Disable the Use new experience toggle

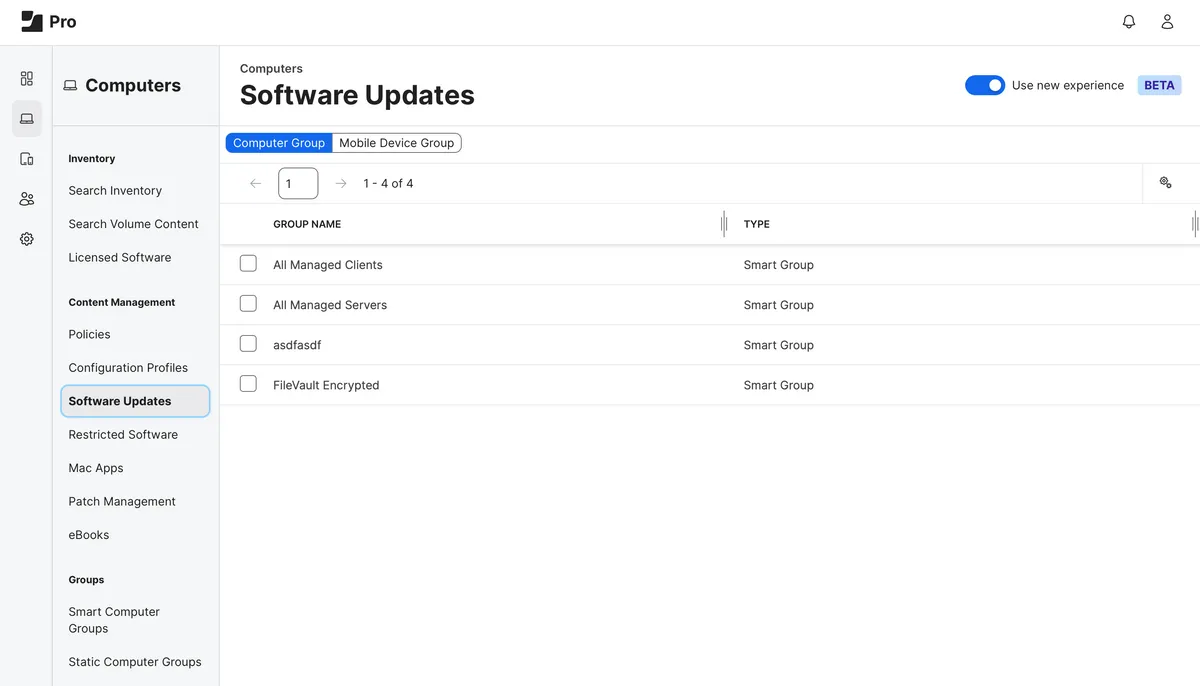click(x=984, y=86)
